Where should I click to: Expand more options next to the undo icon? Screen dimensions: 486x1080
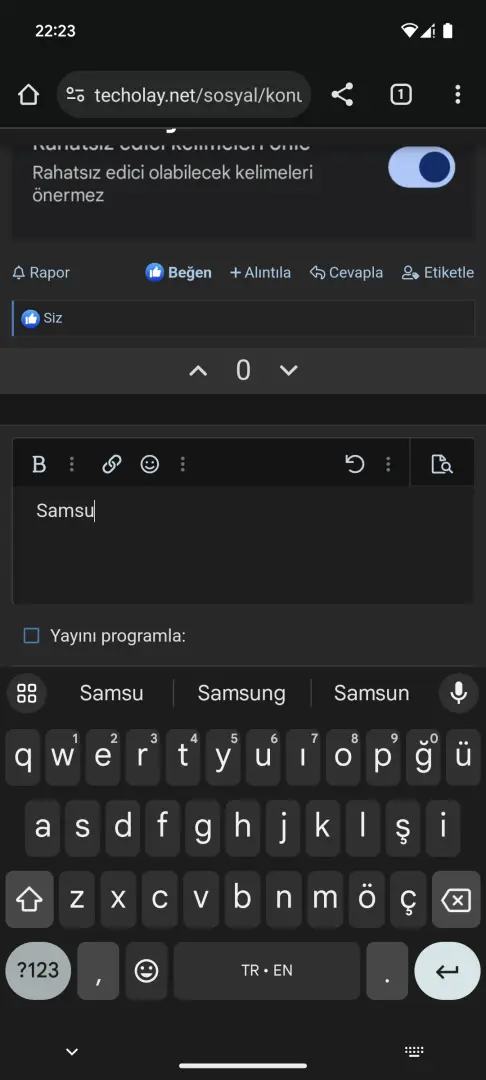coord(388,464)
